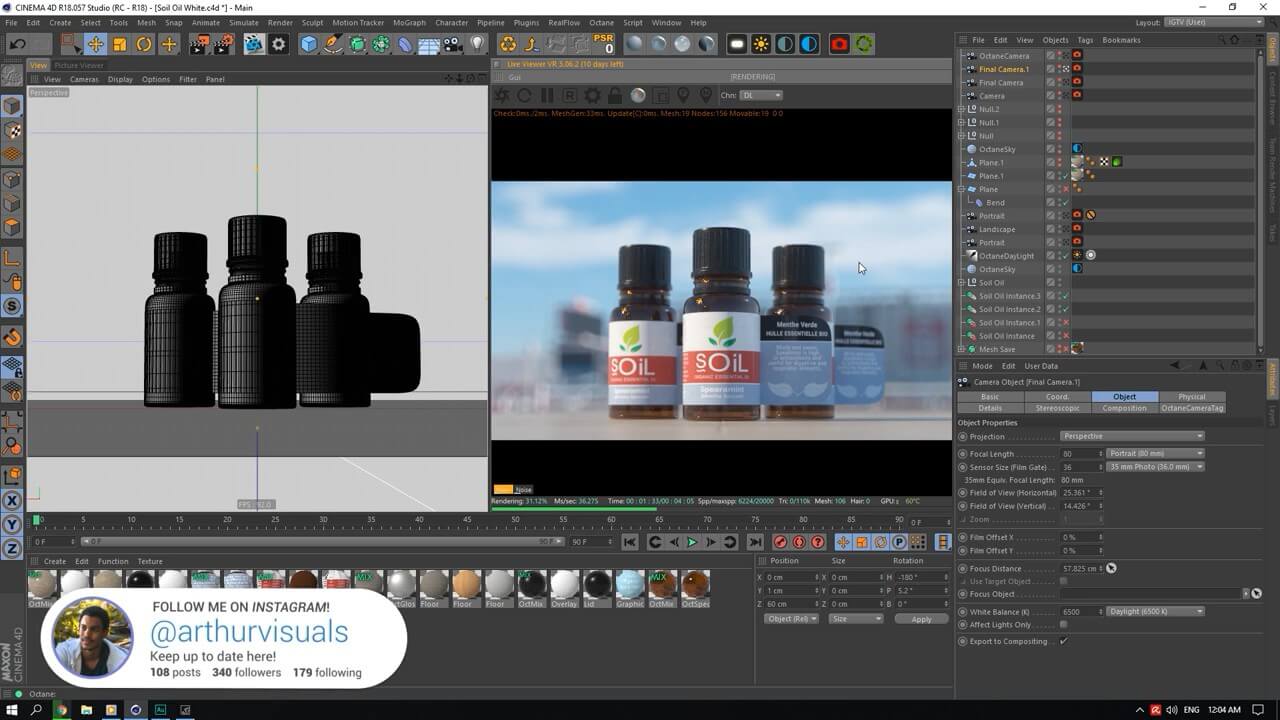This screenshot has height=720, width=1280.
Task: Toggle the red X next to Soil Oil Instance.1
Action: [1066, 322]
